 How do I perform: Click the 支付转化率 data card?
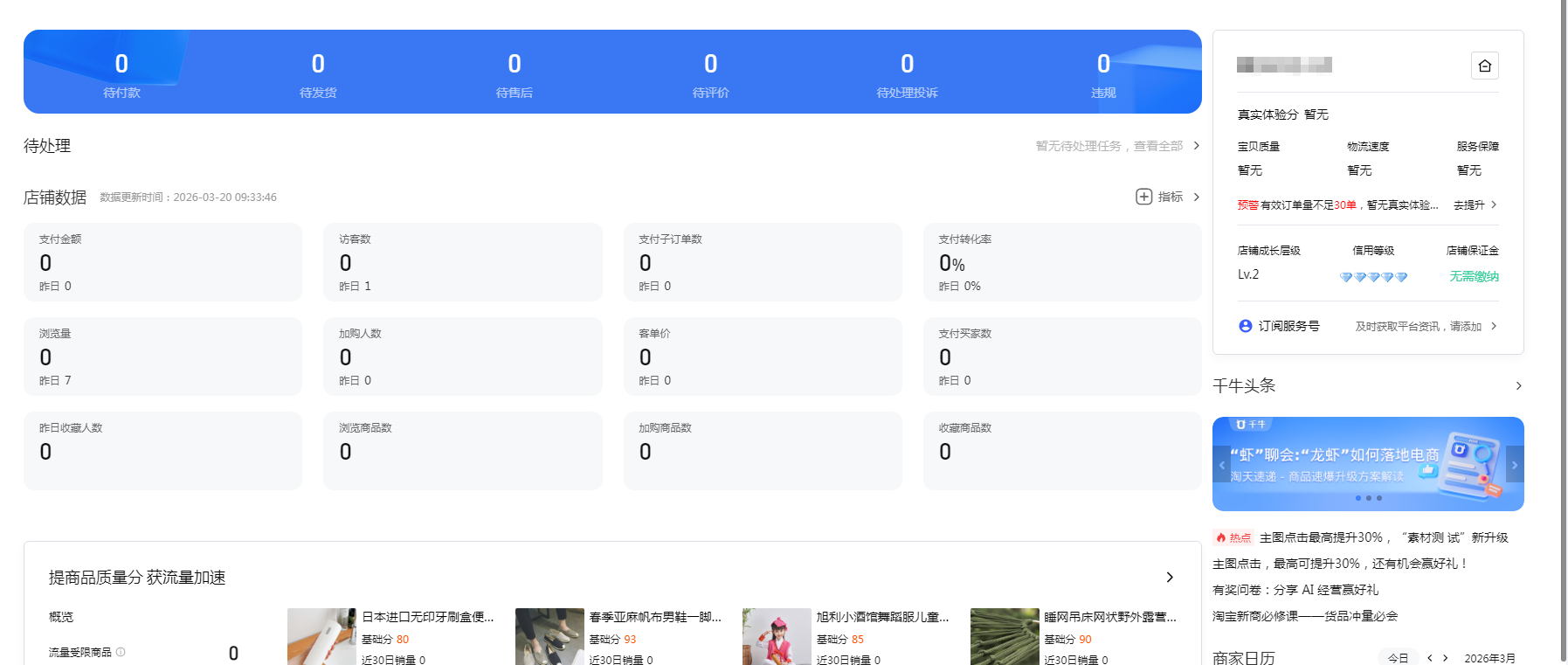[1062, 262]
